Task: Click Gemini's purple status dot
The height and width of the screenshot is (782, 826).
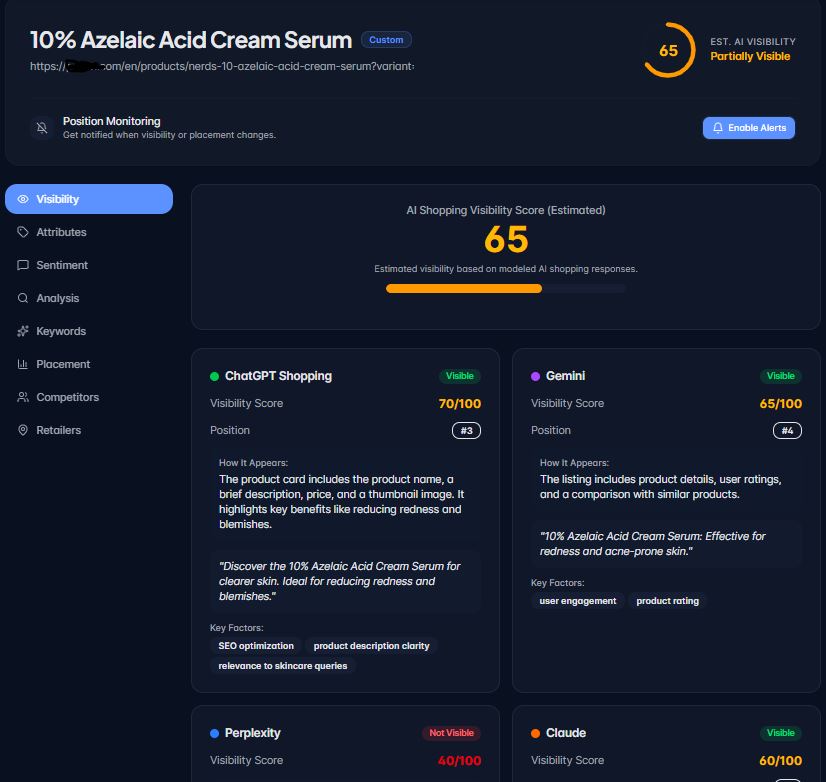Action: point(536,376)
